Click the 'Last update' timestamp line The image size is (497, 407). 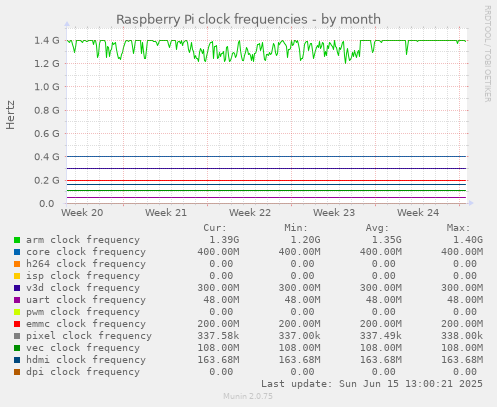coord(372,384)
